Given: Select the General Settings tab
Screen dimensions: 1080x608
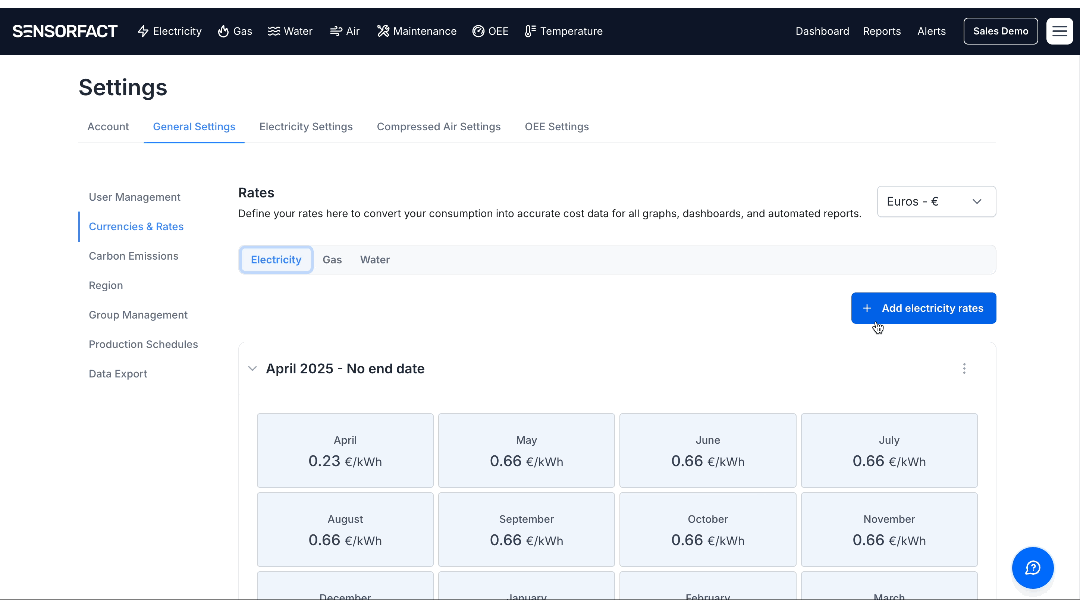Looking at the screenshot, I should 194,127.
